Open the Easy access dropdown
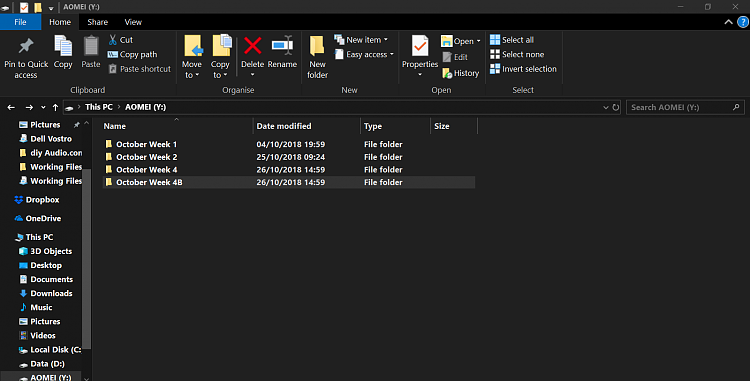The image size is (750, 381). coord(364,54)
